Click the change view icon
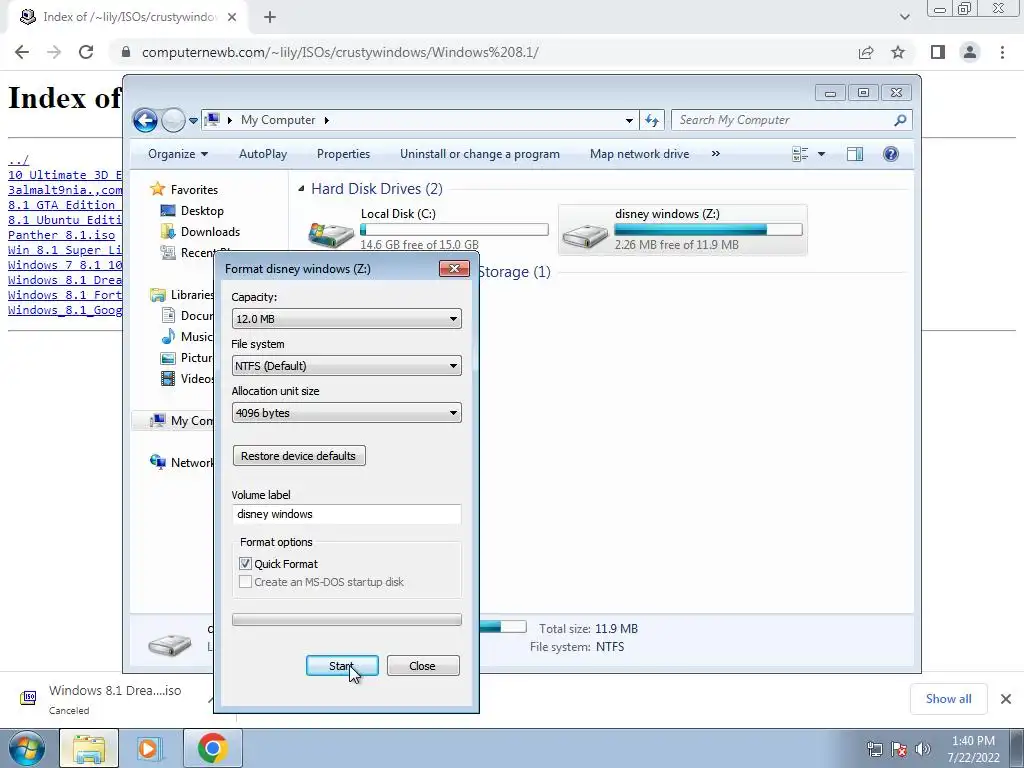 click(800, 154)
